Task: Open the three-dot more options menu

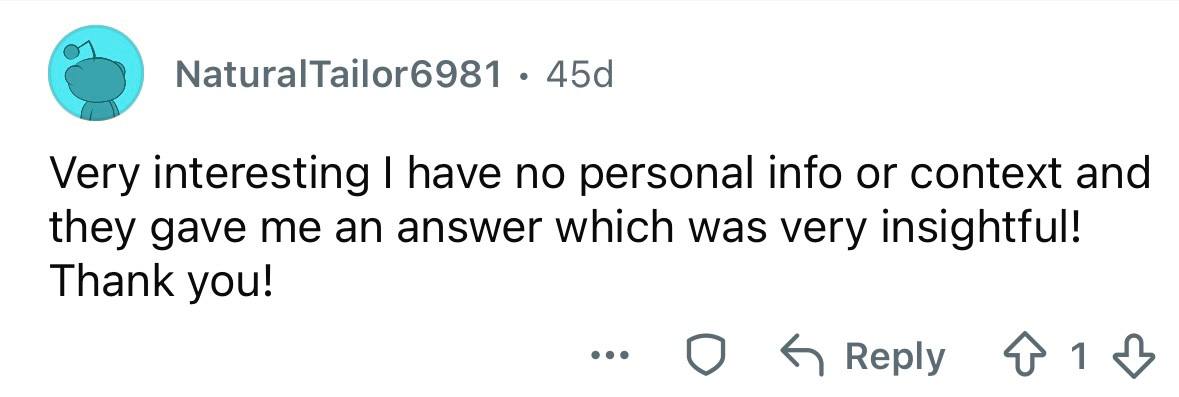Action: (x=608, y=356)
